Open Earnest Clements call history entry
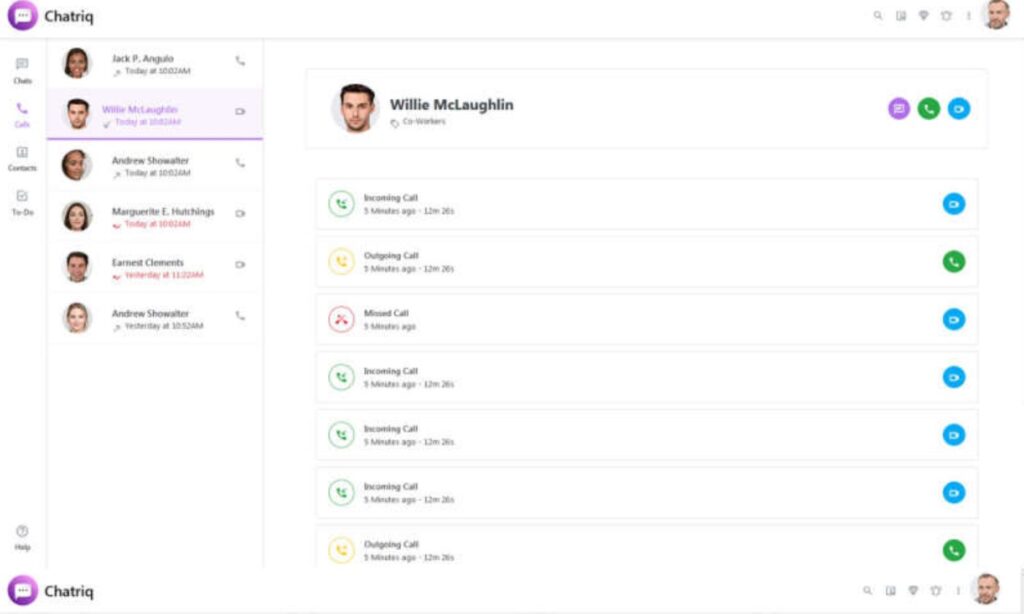 click(x=150, y=268)
